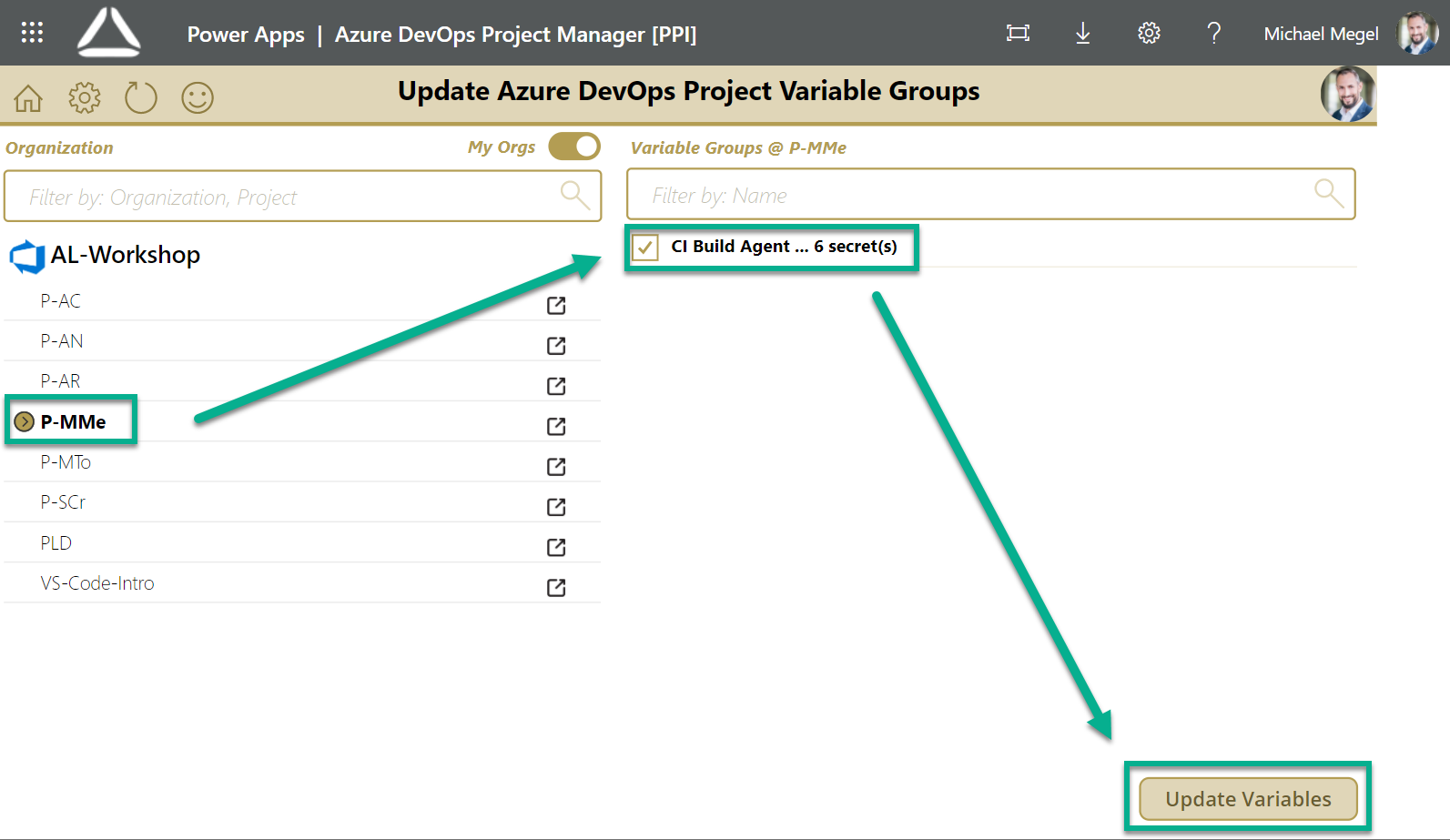Open P-AC in external link
Image resolution: width=1450 pixels, height=840 pixels.
(556, 306)
